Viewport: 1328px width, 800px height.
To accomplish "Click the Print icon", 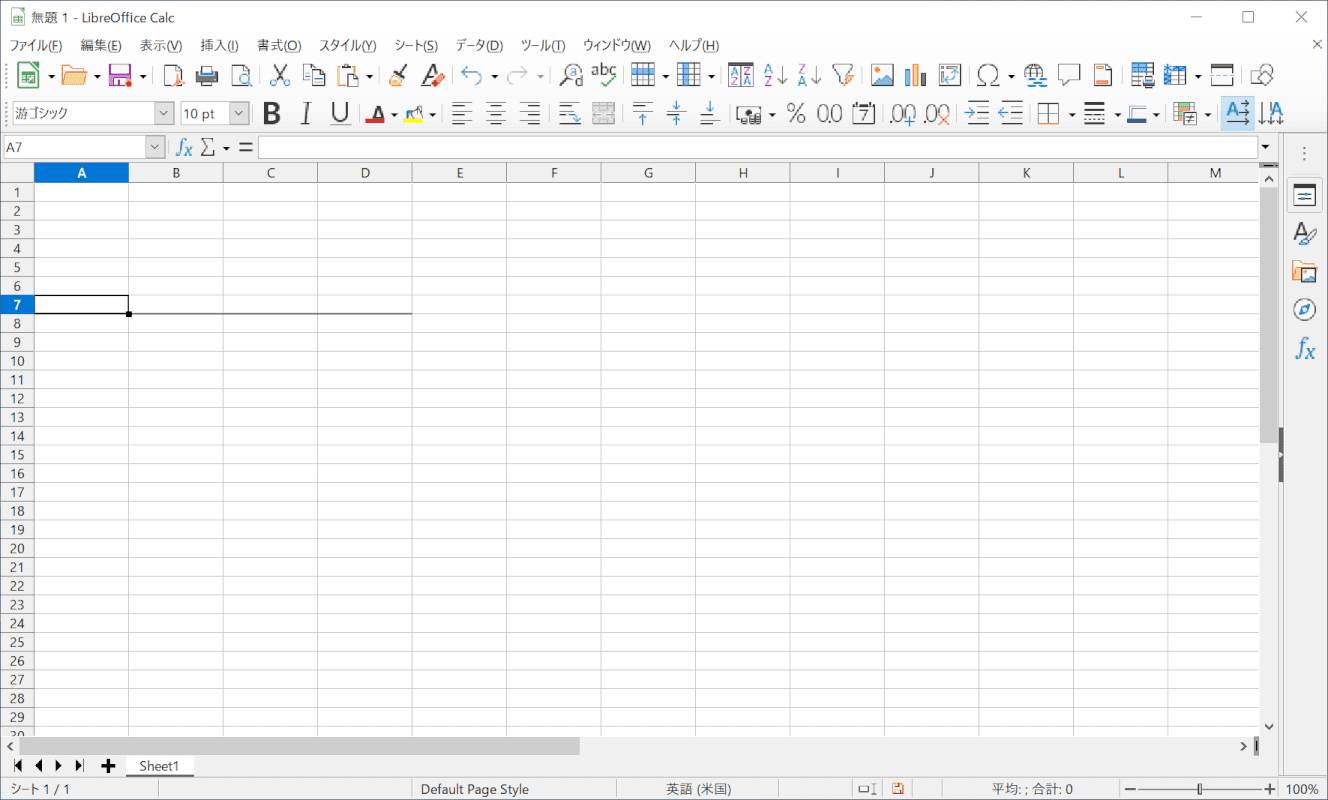I will (x=207, y=75).
